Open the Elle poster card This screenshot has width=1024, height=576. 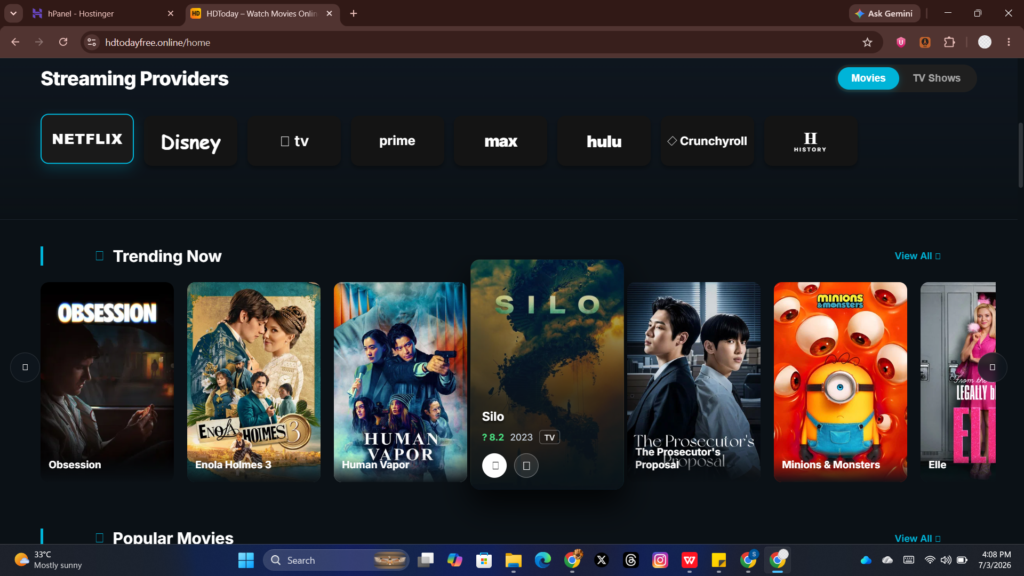pos(958,381)
